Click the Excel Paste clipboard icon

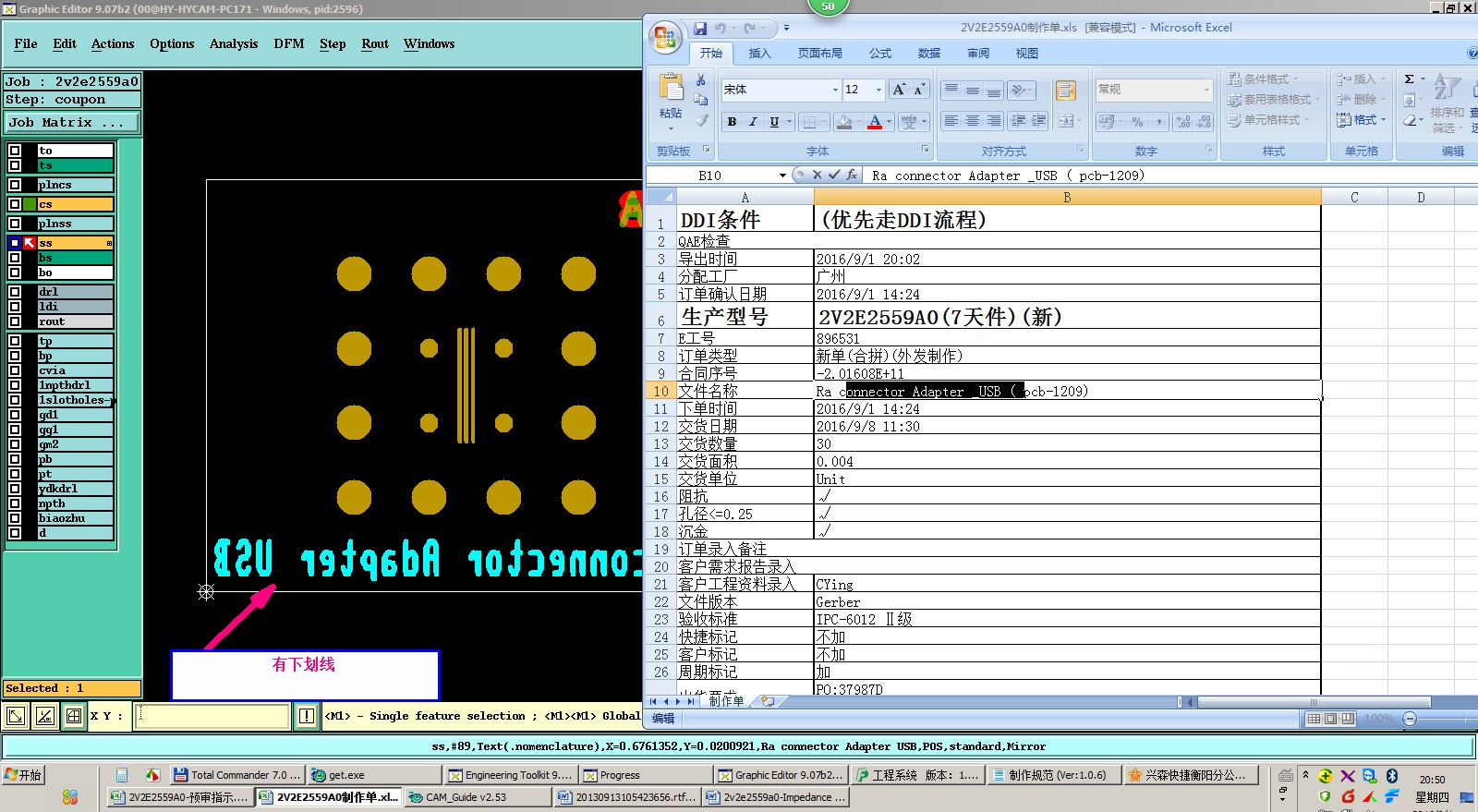coord(671,88)
